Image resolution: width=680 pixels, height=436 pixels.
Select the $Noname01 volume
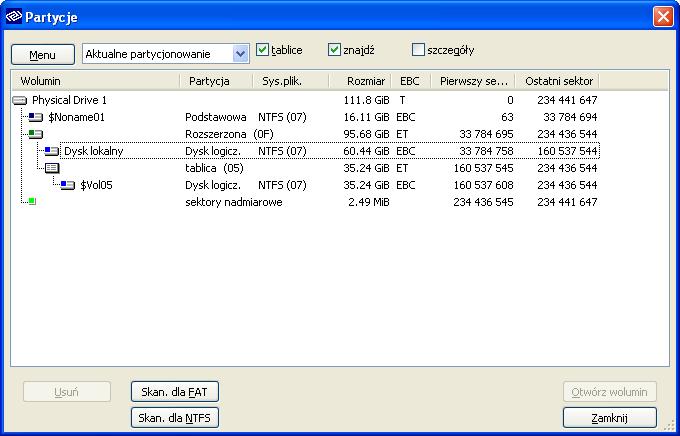pyautogui.click(x=76, y=118)
